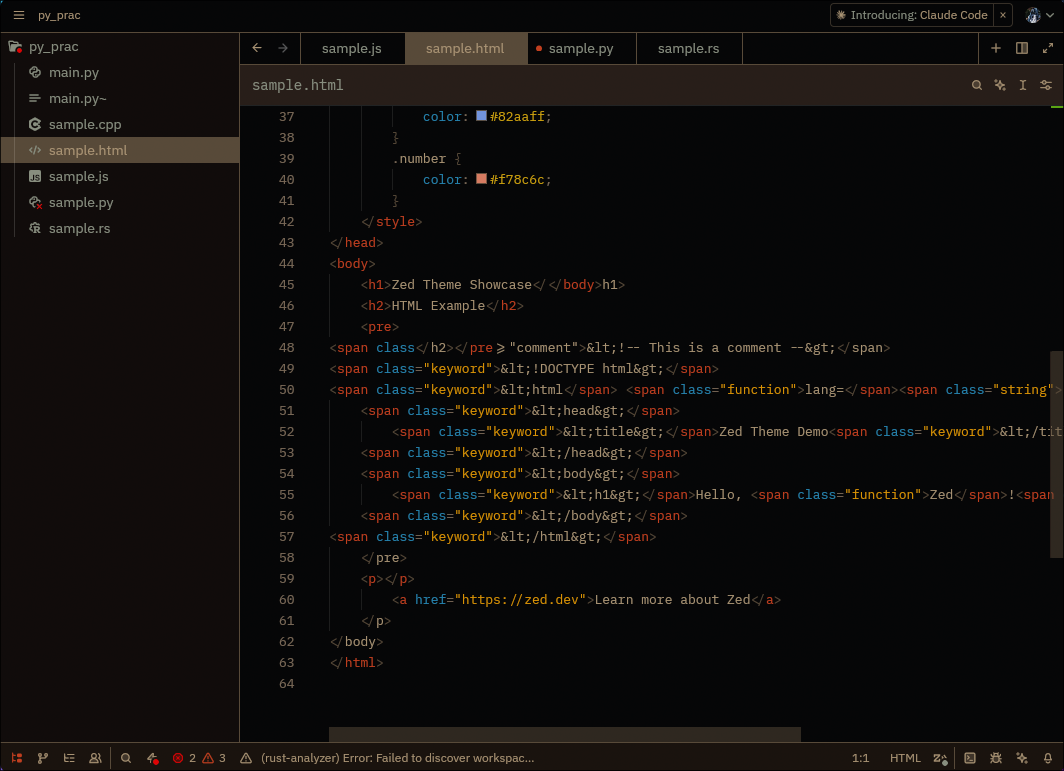Click the horizontal scrollbar at the editor bottom
Viewport: 1064px width, 771px height.
[x=565, y=734]
